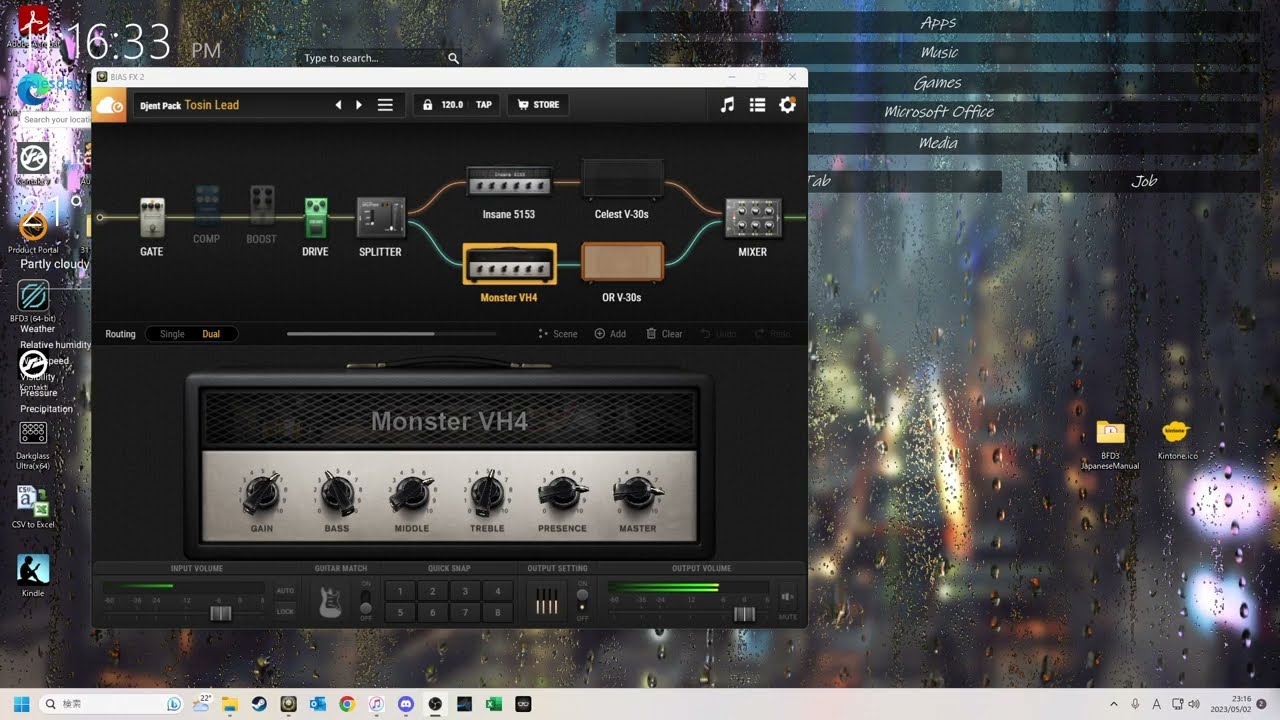Click the BASS knob

pyautogui.click(x=337, y=492)
